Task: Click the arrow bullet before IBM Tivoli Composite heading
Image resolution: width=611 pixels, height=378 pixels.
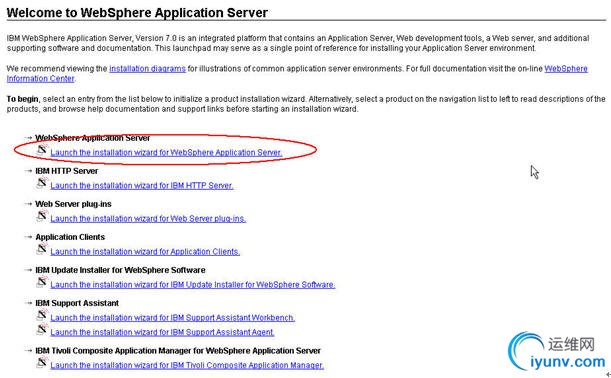Action: tap(28, 350)
